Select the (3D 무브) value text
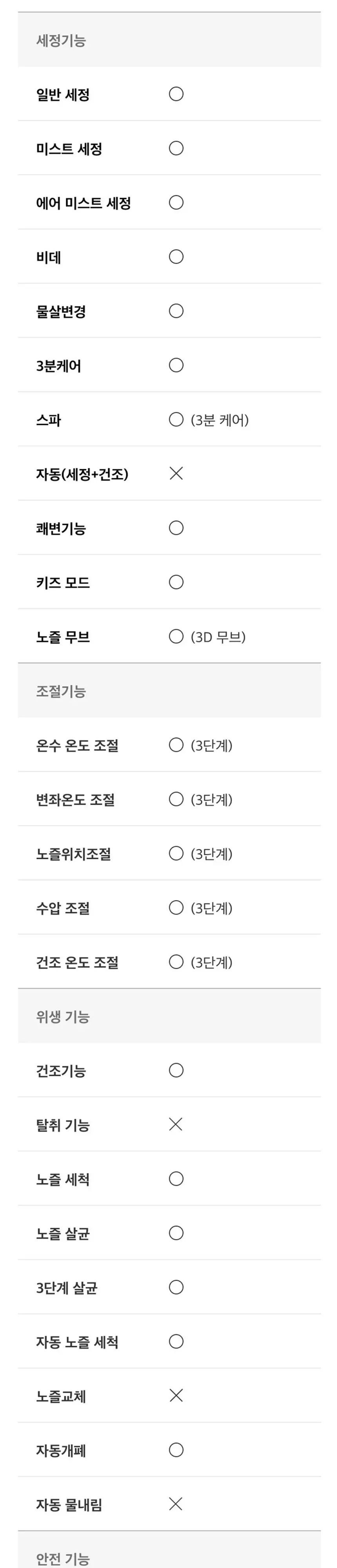This screenshot has width=337, height=1568. coord(218,637)
